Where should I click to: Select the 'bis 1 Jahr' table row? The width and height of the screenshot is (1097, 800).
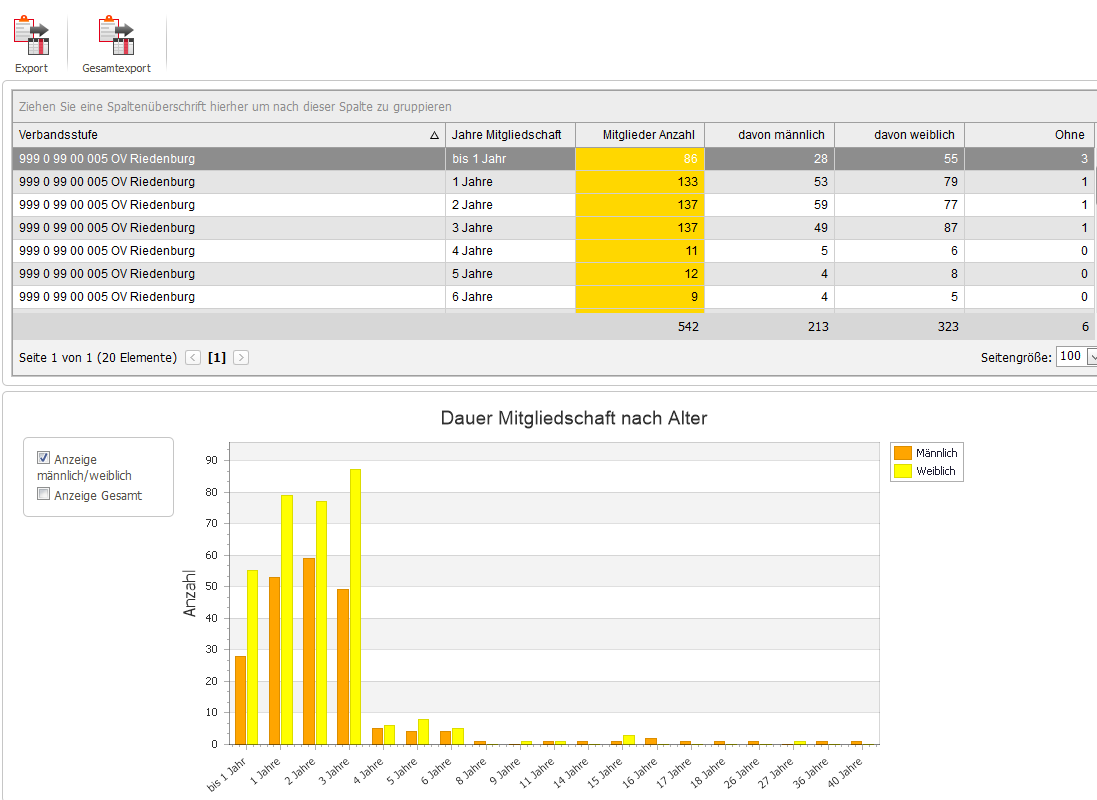[554, 159]
